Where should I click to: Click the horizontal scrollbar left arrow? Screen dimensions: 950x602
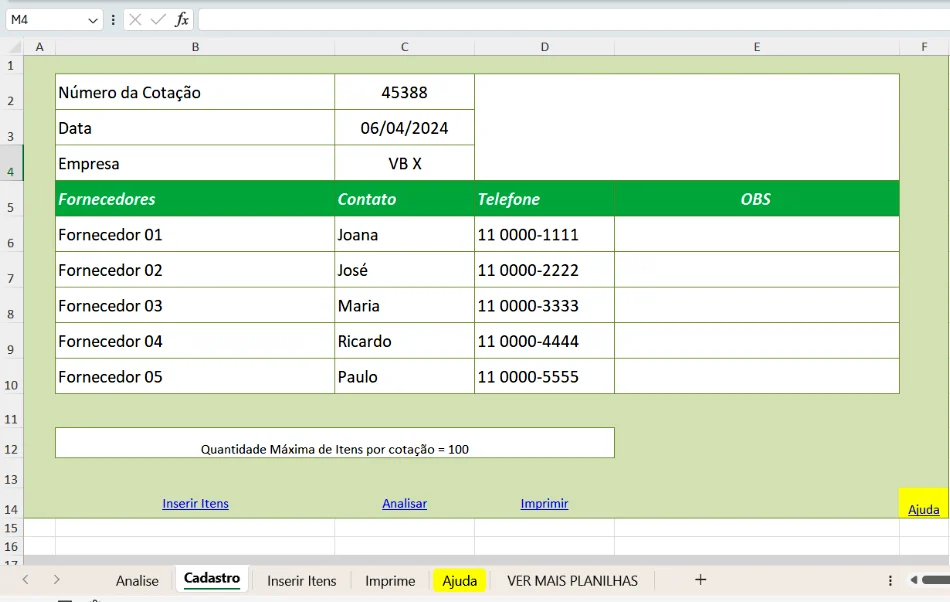914,580
